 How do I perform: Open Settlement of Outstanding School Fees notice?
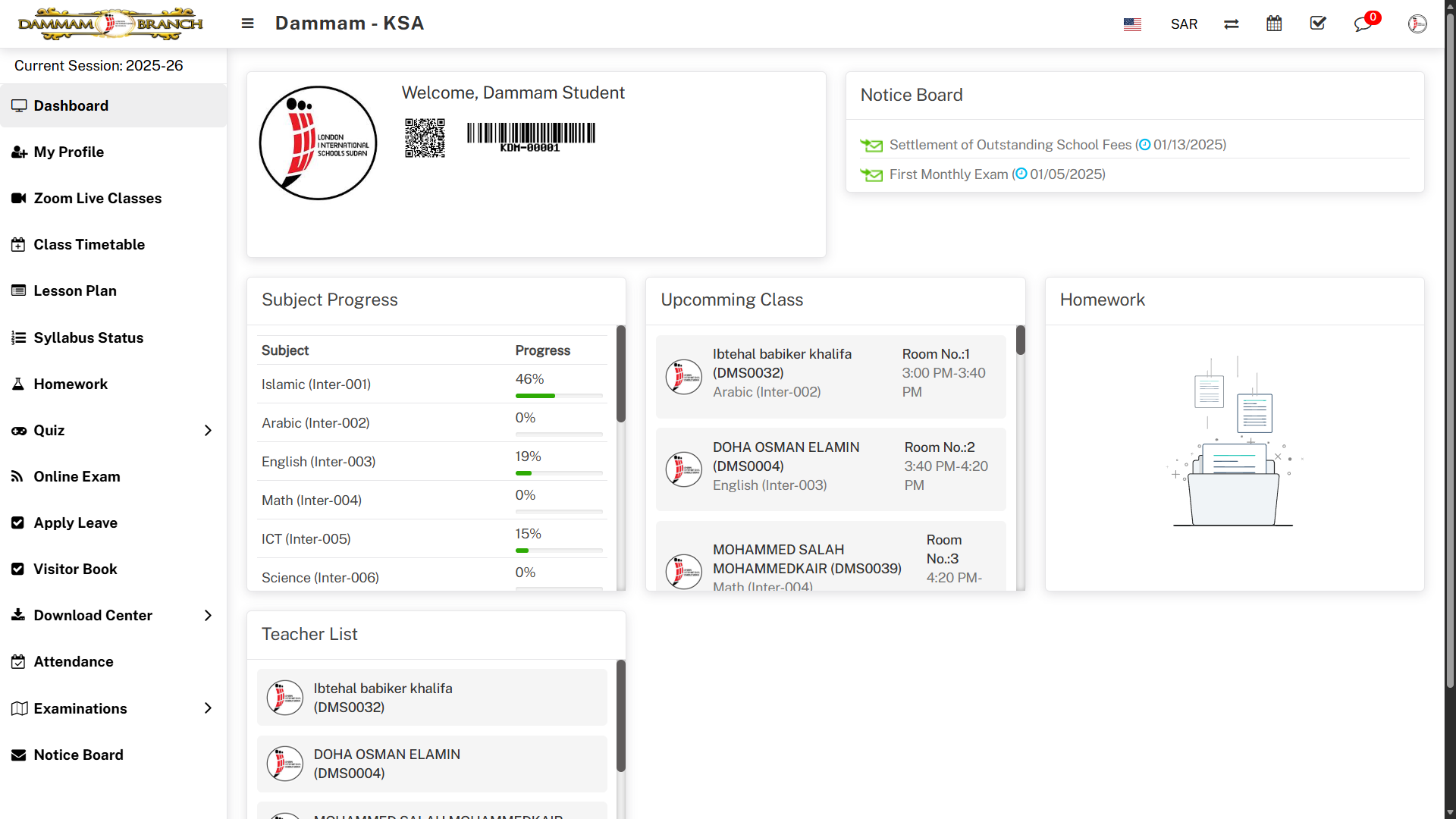tap(1010, 145)
